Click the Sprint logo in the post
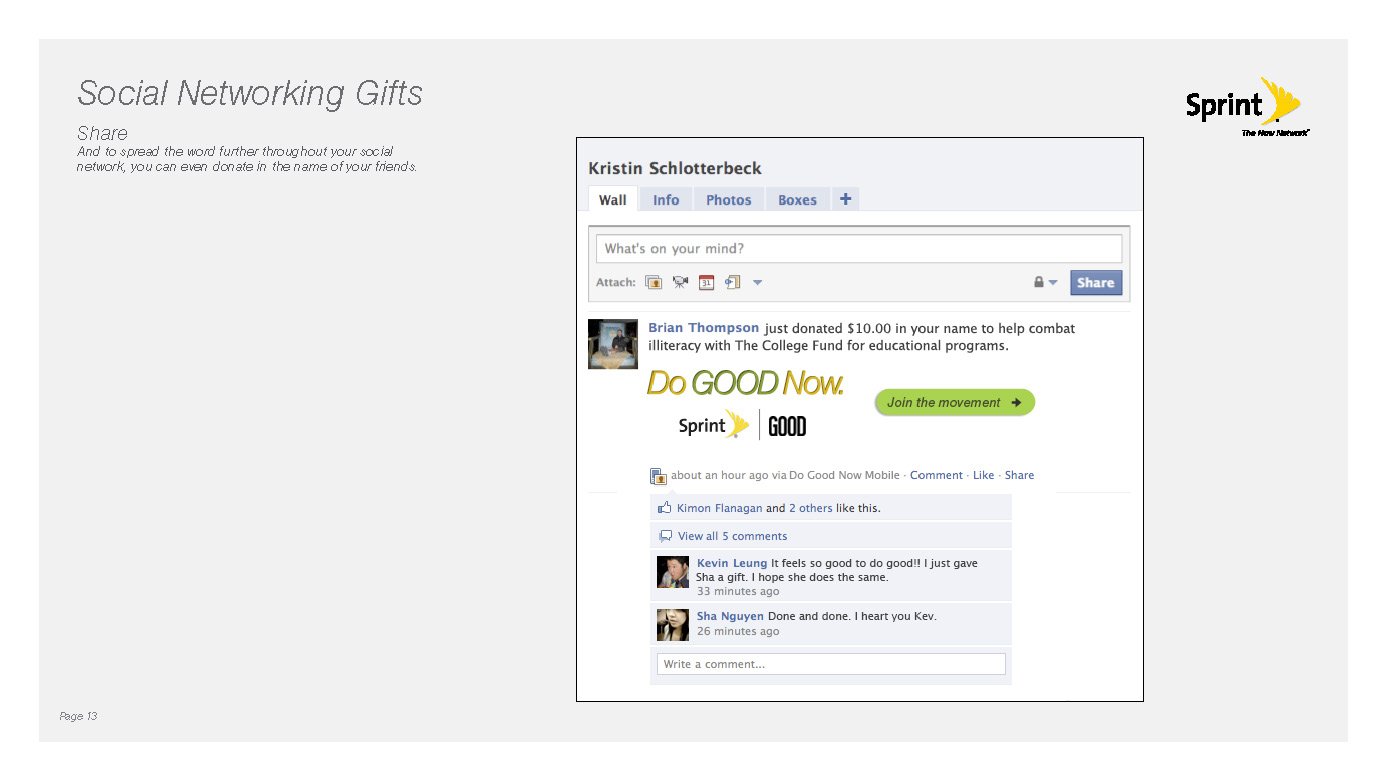 pyautogui.click(x=713, y=425)
